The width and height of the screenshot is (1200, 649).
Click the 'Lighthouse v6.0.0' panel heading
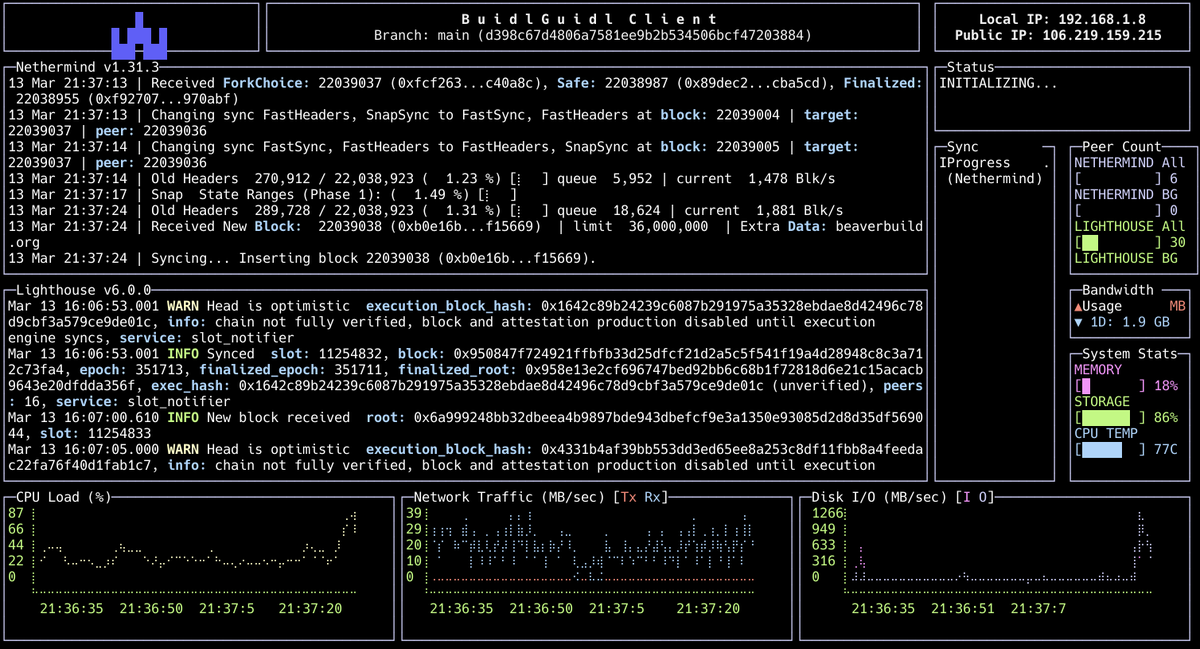click(84, 290)
